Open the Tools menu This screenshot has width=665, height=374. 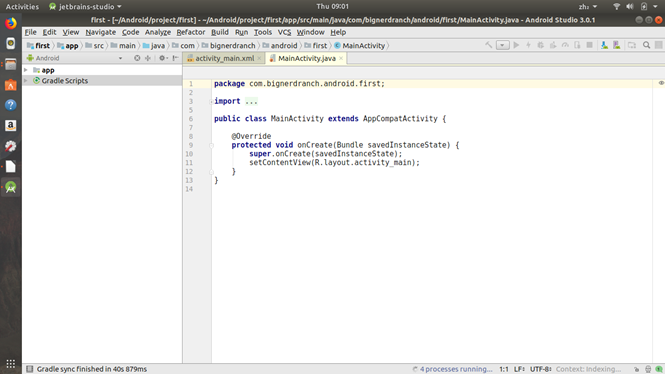click(263, 32)
